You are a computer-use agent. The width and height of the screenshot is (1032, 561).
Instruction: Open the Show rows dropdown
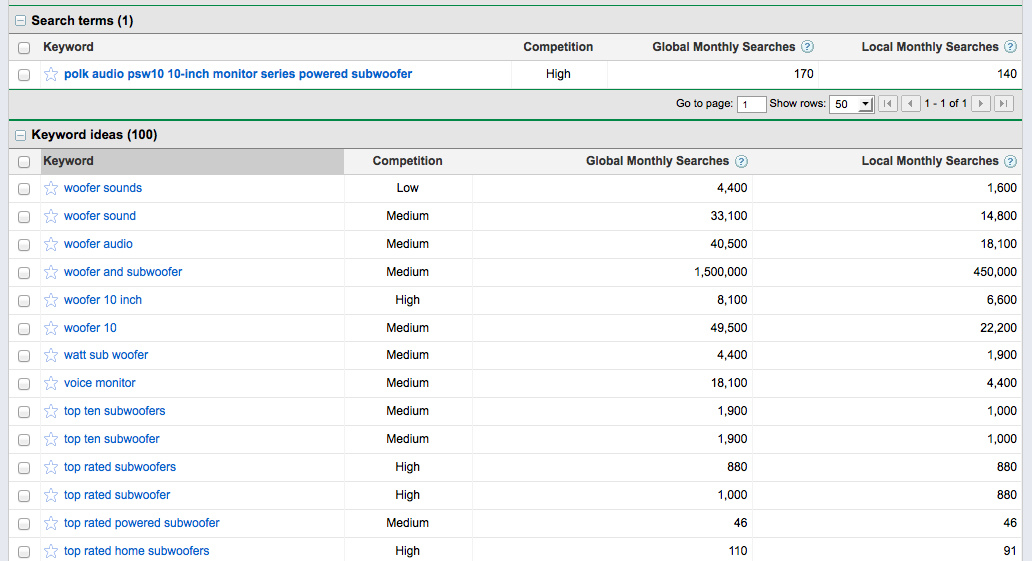coord(852,104)
